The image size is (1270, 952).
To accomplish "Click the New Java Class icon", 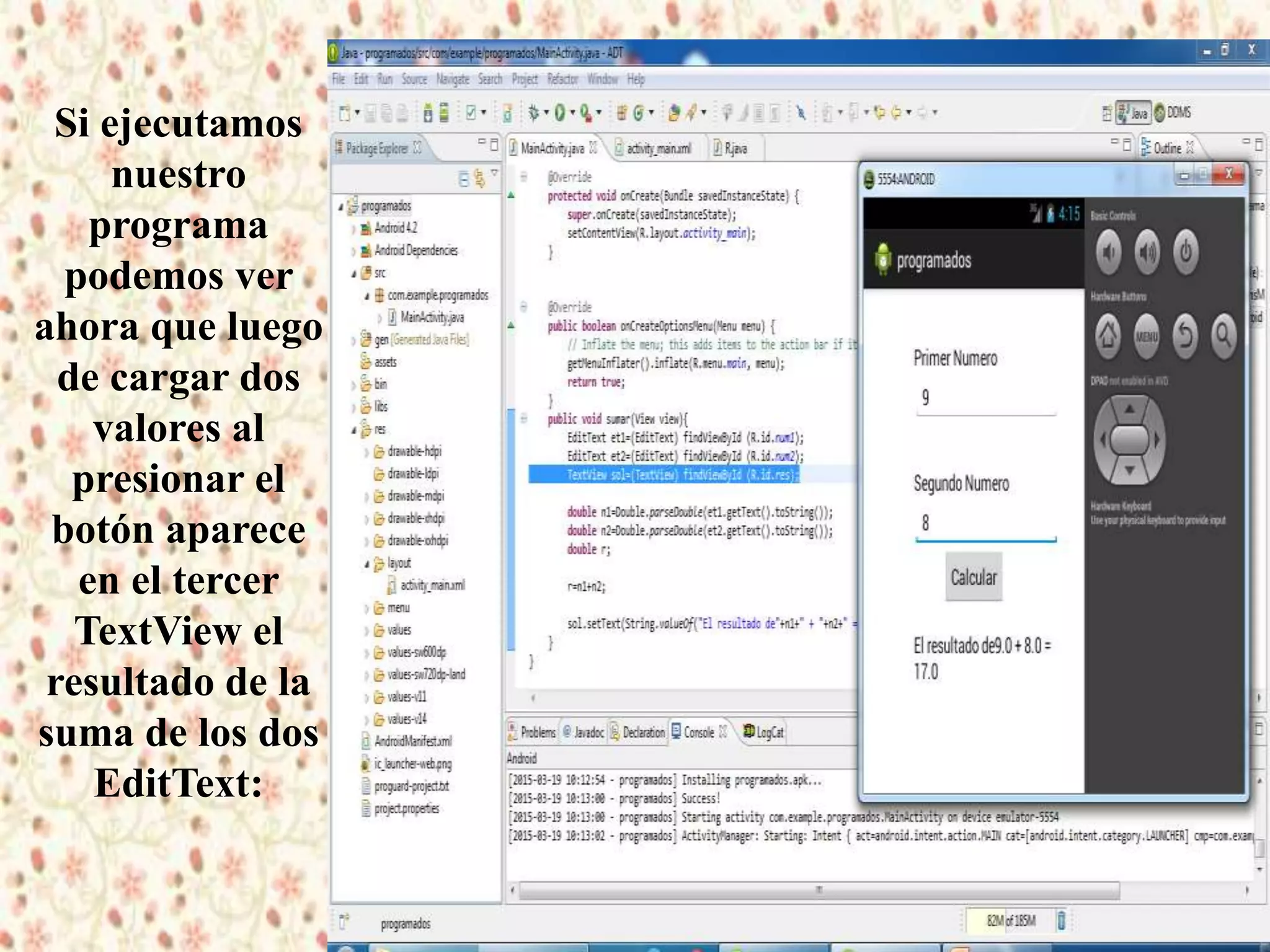I will tap(638, 113).
